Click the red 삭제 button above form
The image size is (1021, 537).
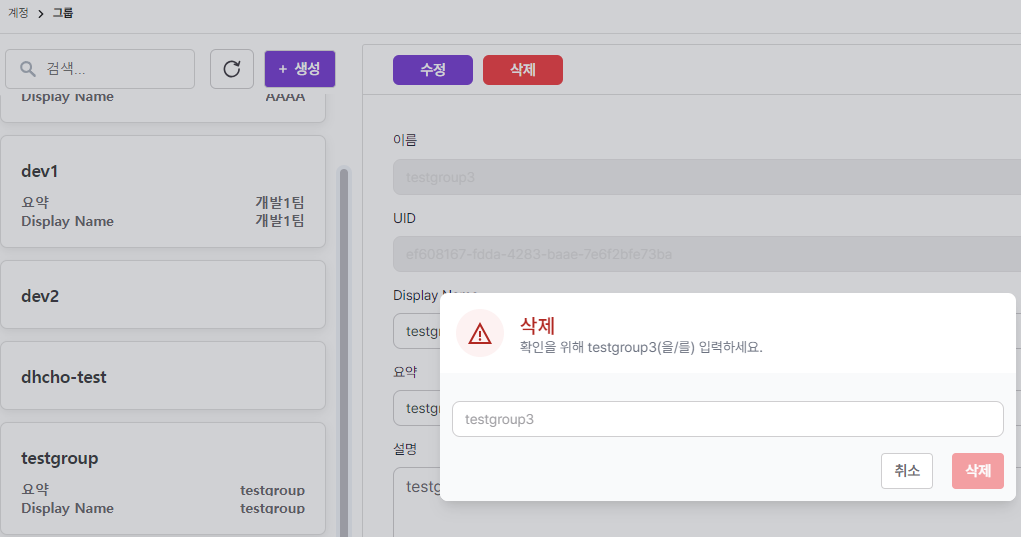tap(523, 70)
